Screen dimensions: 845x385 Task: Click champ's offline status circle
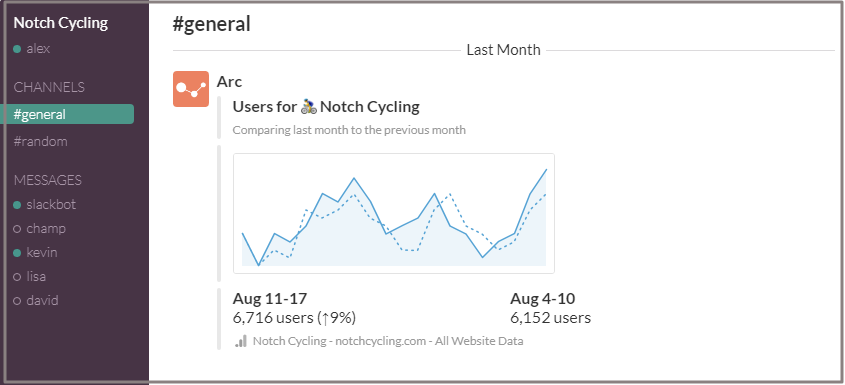tap(17, 229)
